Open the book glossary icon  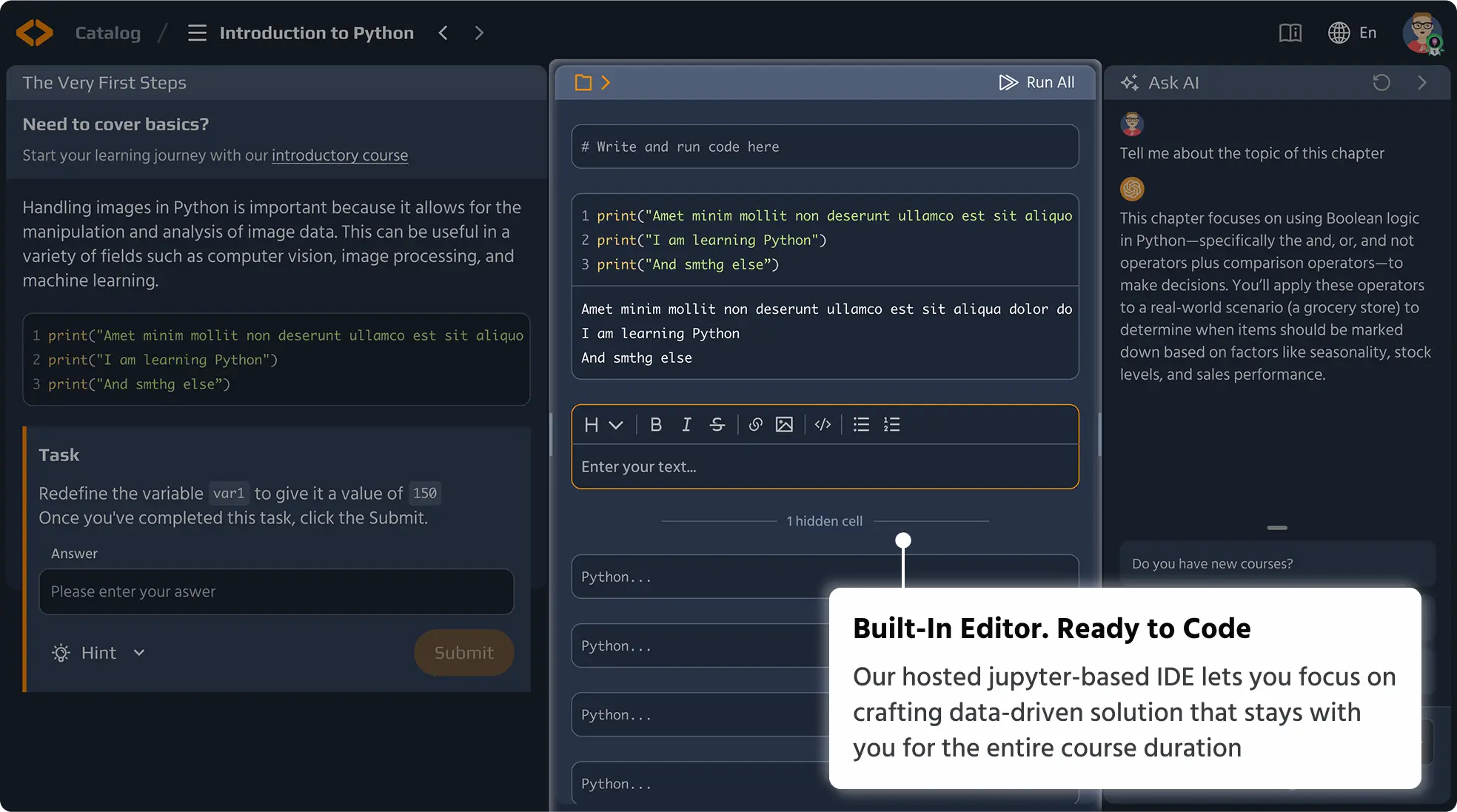[1290, 33]
